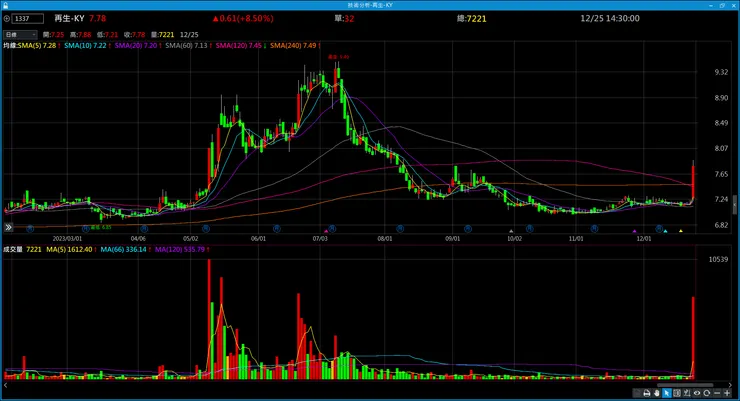
Task: Click the latest red volume bar
Action: pos(693,337)
